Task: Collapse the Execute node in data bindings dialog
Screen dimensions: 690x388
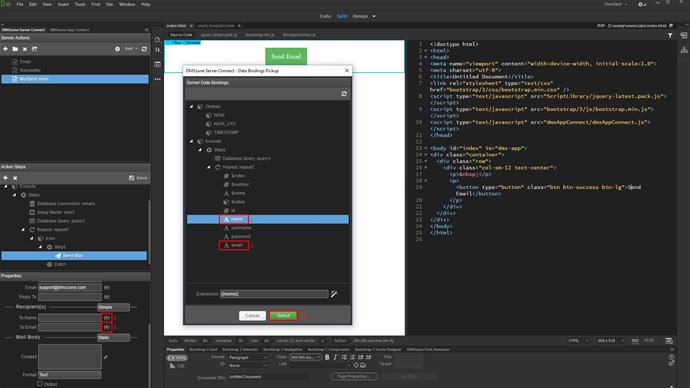Action: pyautogui.click(x=191, y=141)
